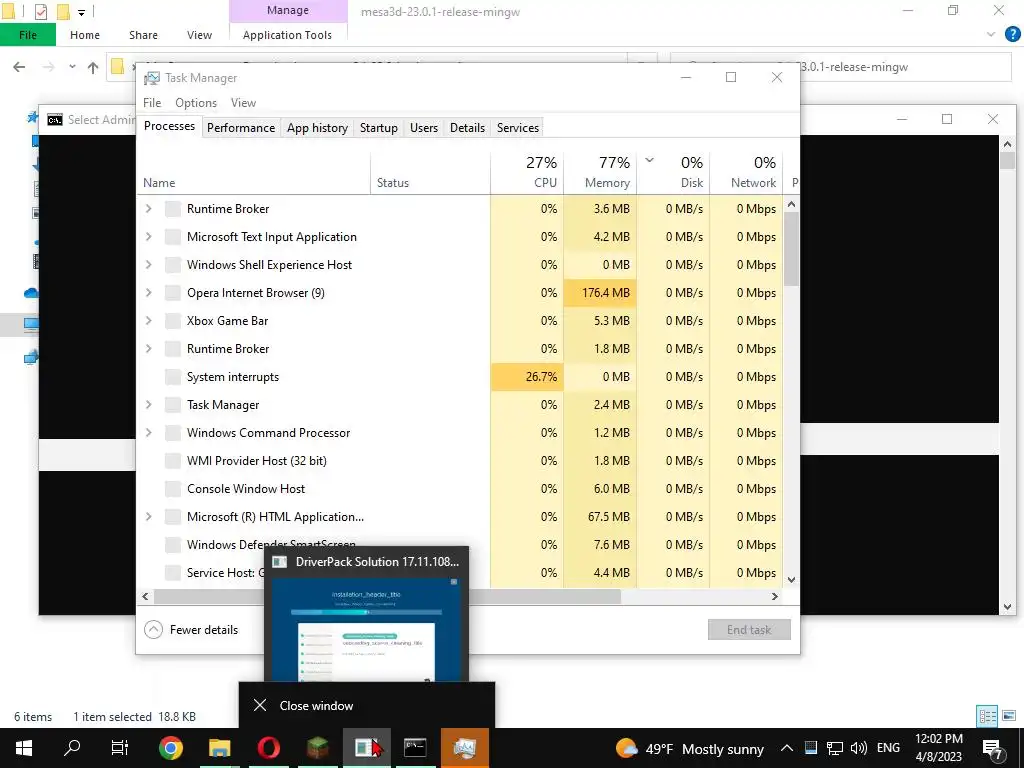Show hidden system tray icons
Image resolution: width=1024 pixels, height=768 pixels.
tap(787, 748)
